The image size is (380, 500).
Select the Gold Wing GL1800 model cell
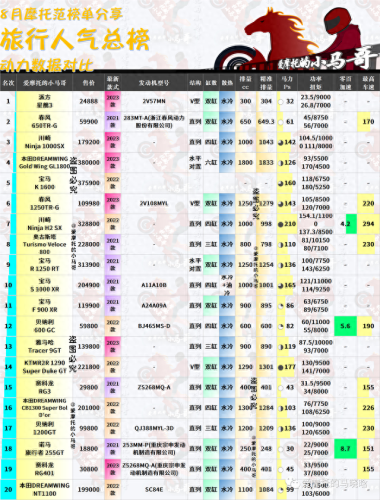(x=44, y=162)
